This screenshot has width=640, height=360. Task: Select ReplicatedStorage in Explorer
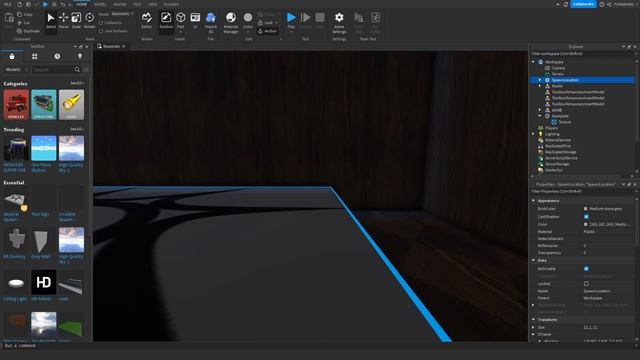point(560,152)
